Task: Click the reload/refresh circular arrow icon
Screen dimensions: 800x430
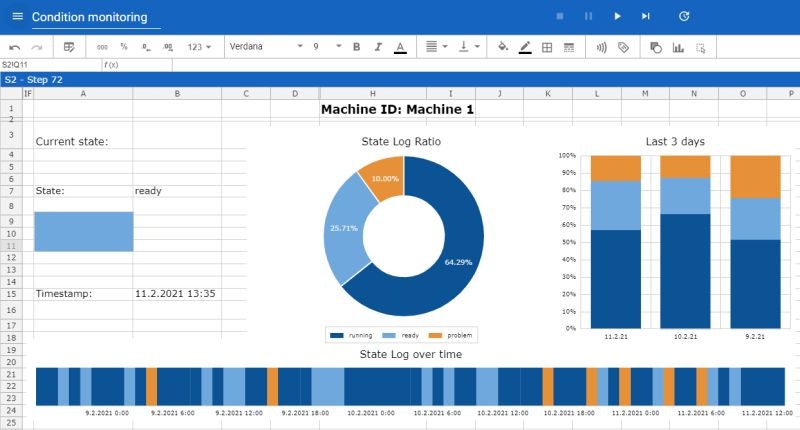Action: pos(684,16)
